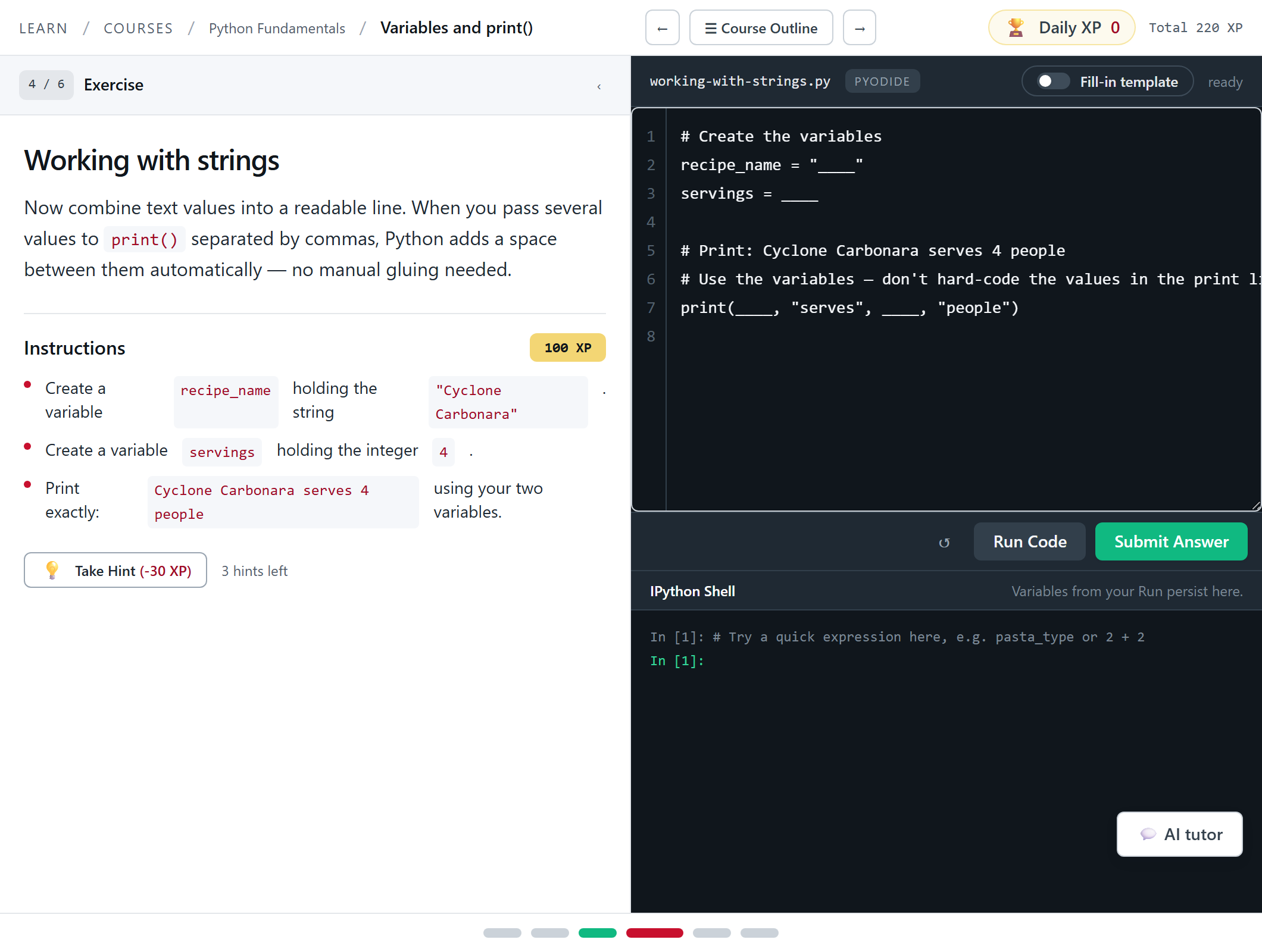The height and width of the screenshot is (952, 1262).
Task: Go to the next exercise arrow
Action: (860, 27)
